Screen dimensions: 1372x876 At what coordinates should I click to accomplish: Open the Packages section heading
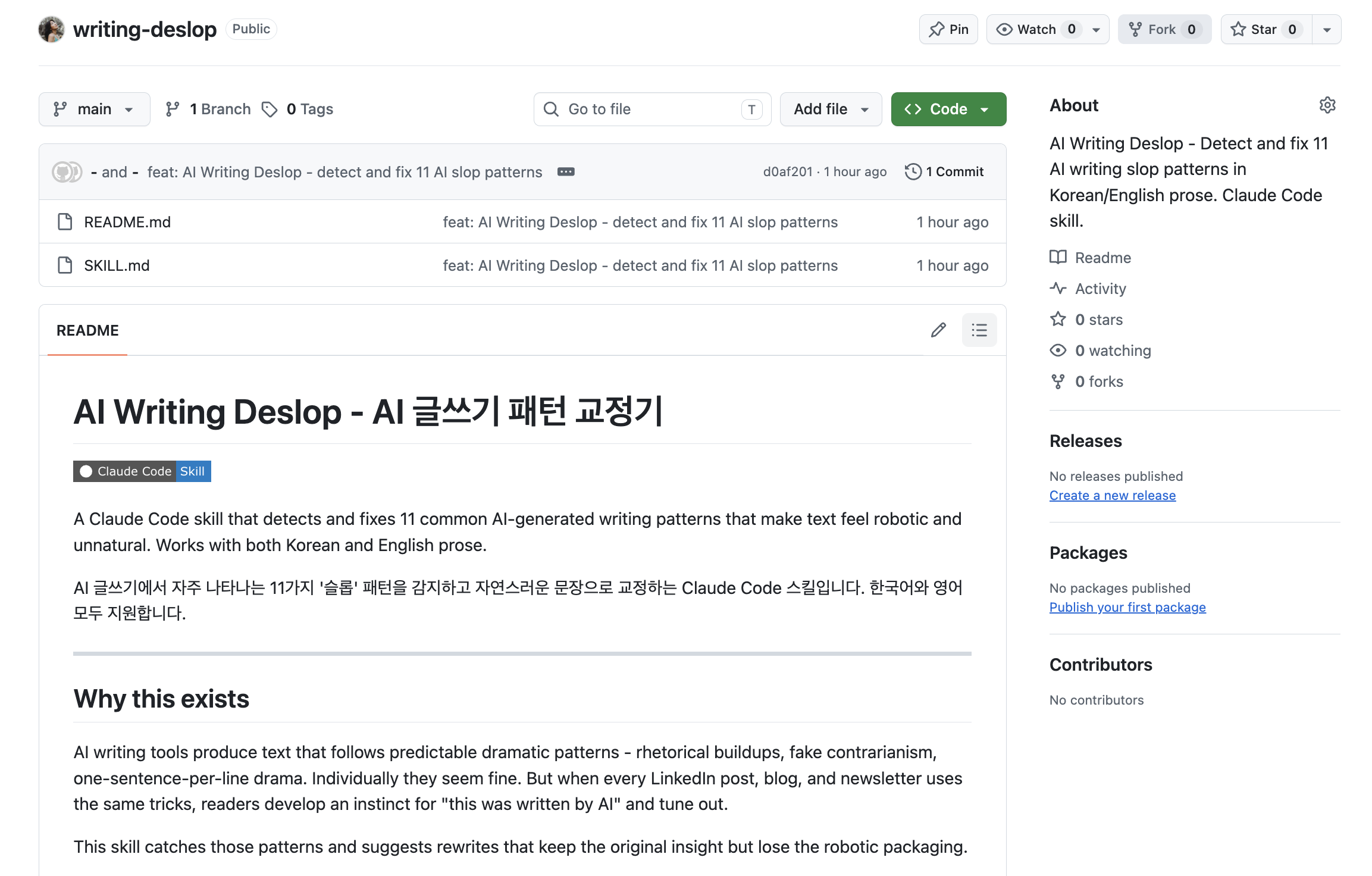click(x=1088, y=553)
